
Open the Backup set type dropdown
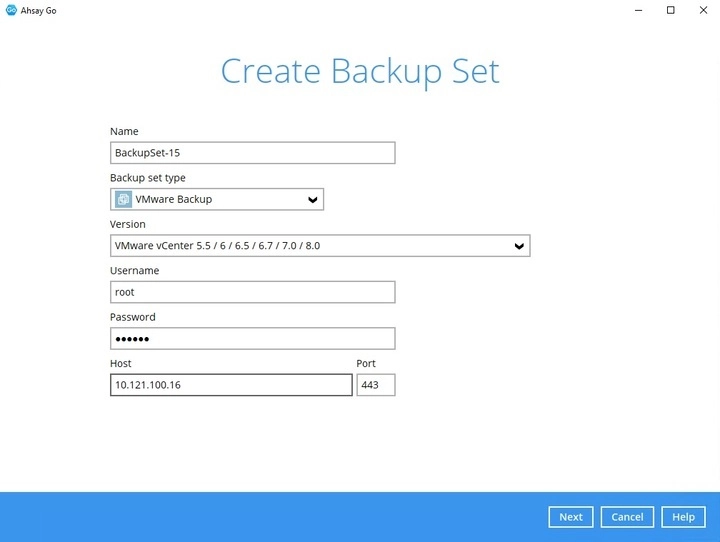click(217, 199)
